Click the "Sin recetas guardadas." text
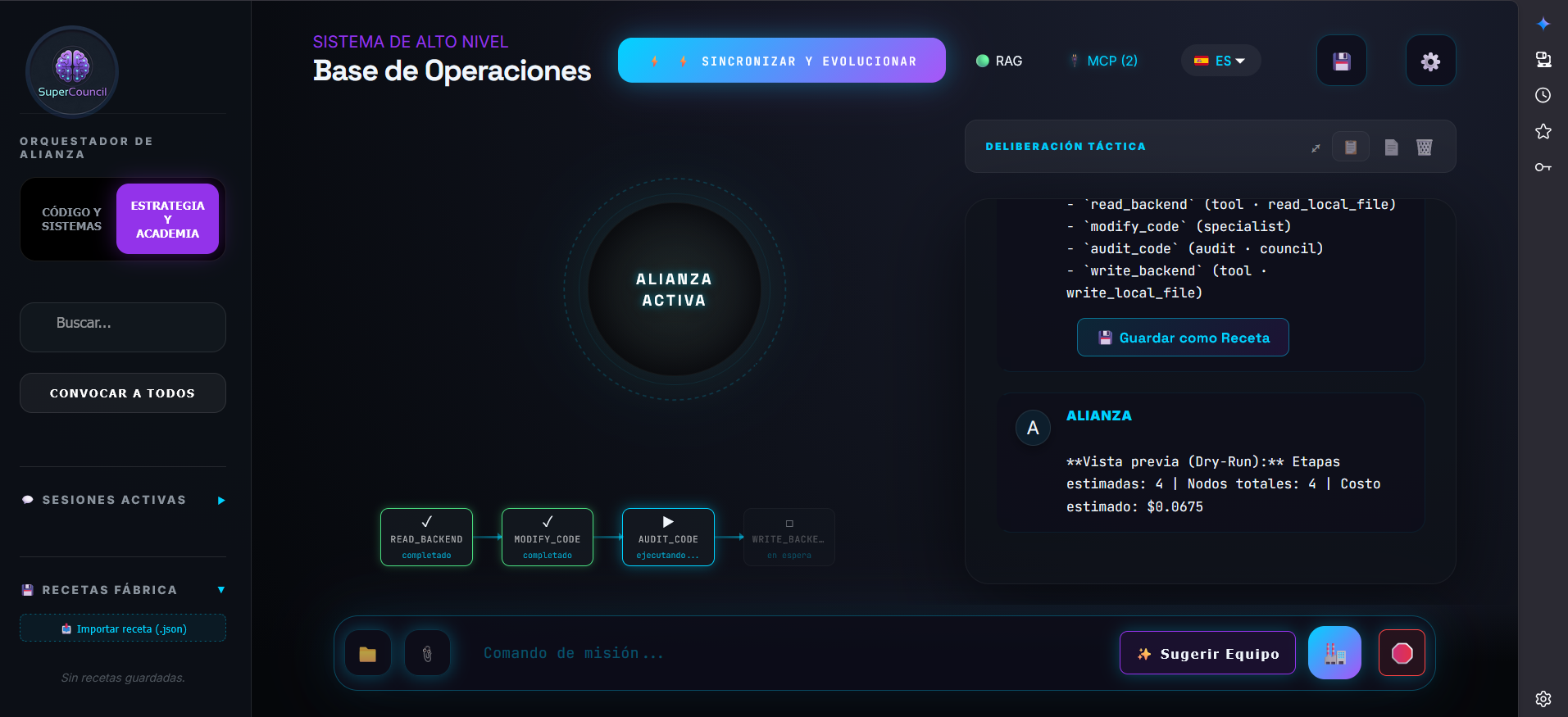 click(123, 678)
